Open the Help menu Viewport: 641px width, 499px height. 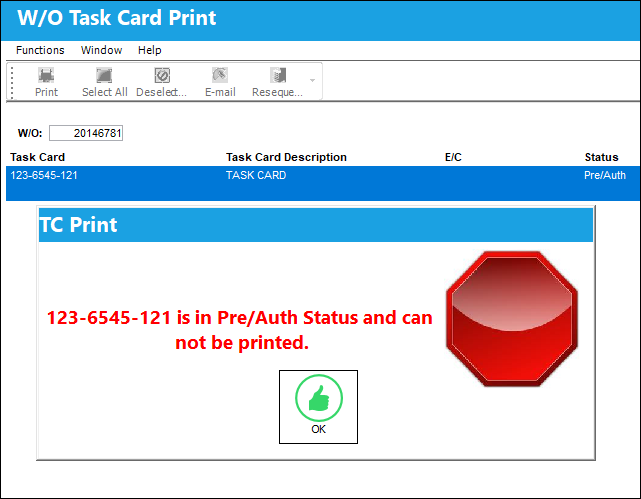(x=150, y=50)
